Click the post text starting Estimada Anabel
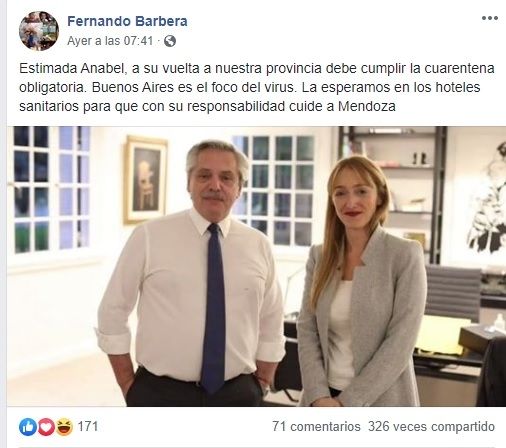506x448 pixels. pyautogui.click(x=256, y=87)
